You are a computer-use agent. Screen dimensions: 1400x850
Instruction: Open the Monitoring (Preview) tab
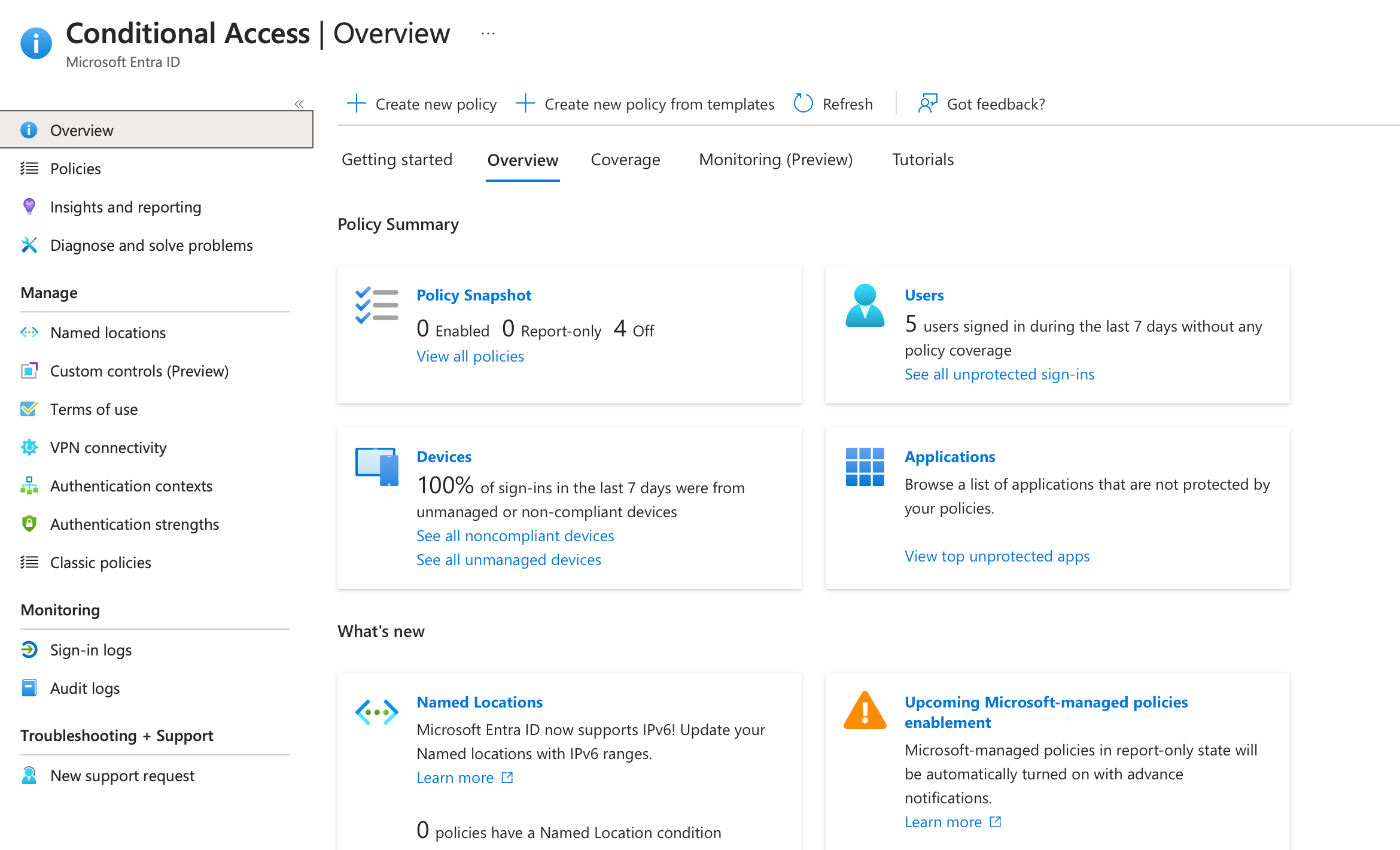[775, 160]
